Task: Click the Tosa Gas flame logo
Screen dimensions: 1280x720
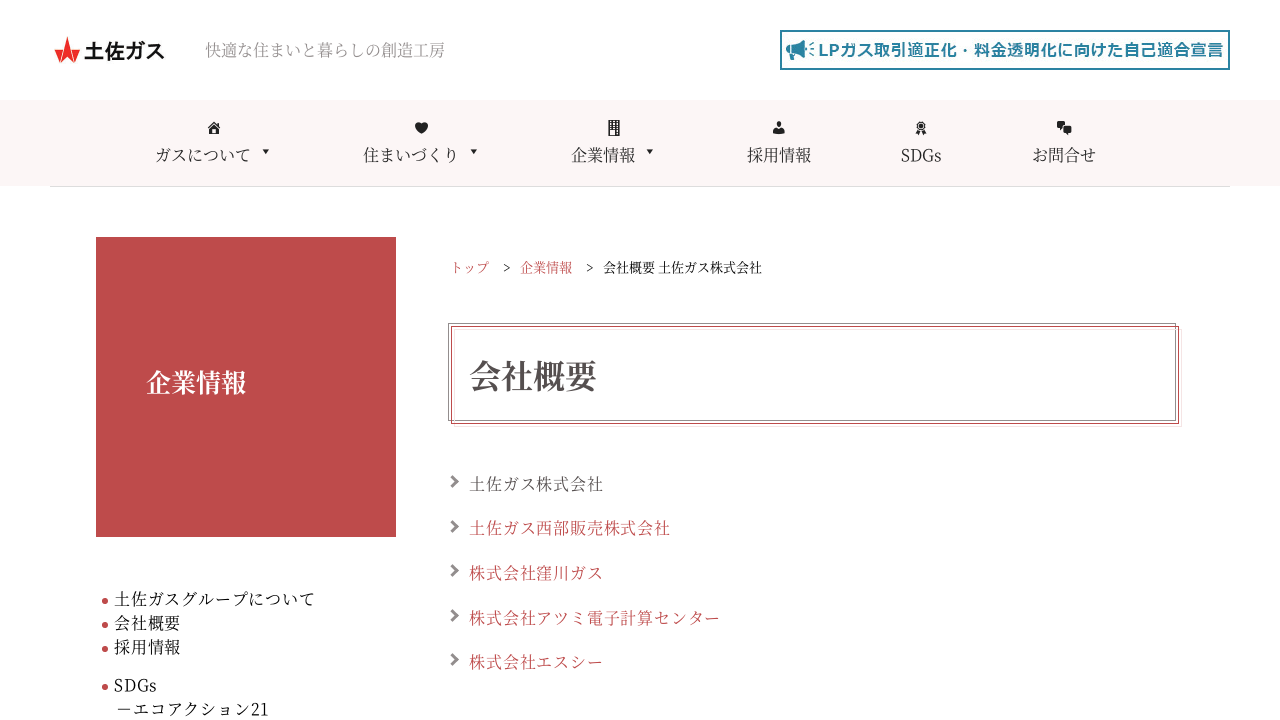Action: pos(67,50)
